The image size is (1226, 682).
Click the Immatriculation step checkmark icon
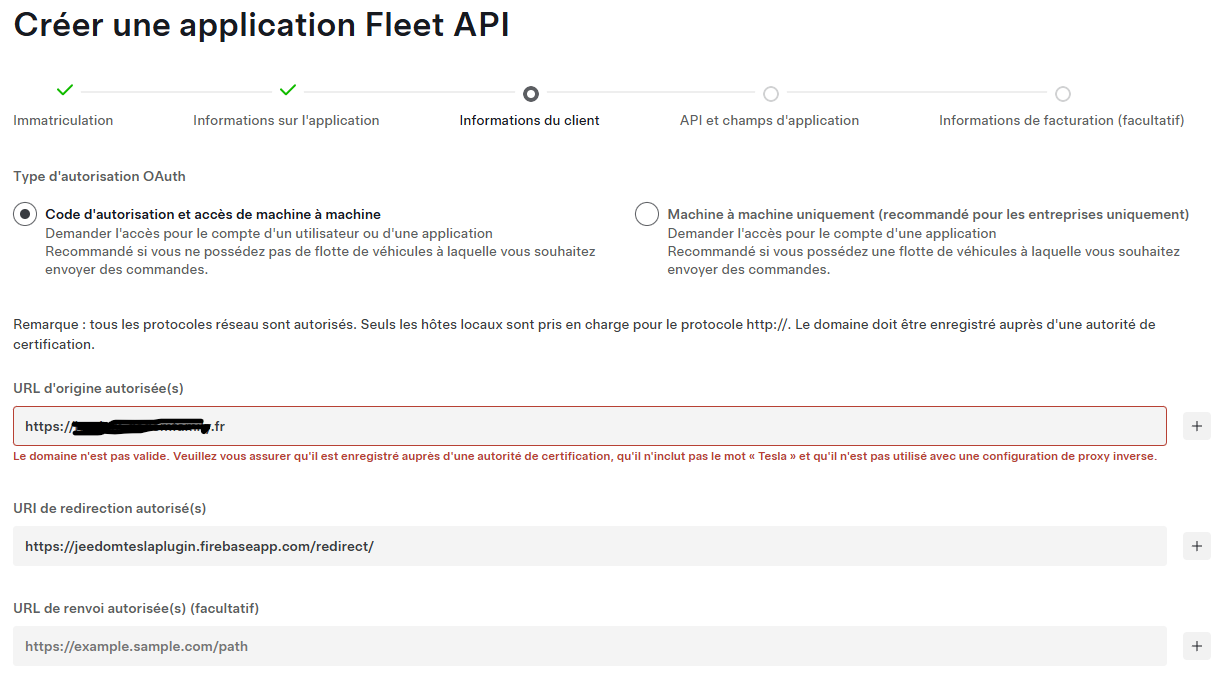tap(65, 91)
